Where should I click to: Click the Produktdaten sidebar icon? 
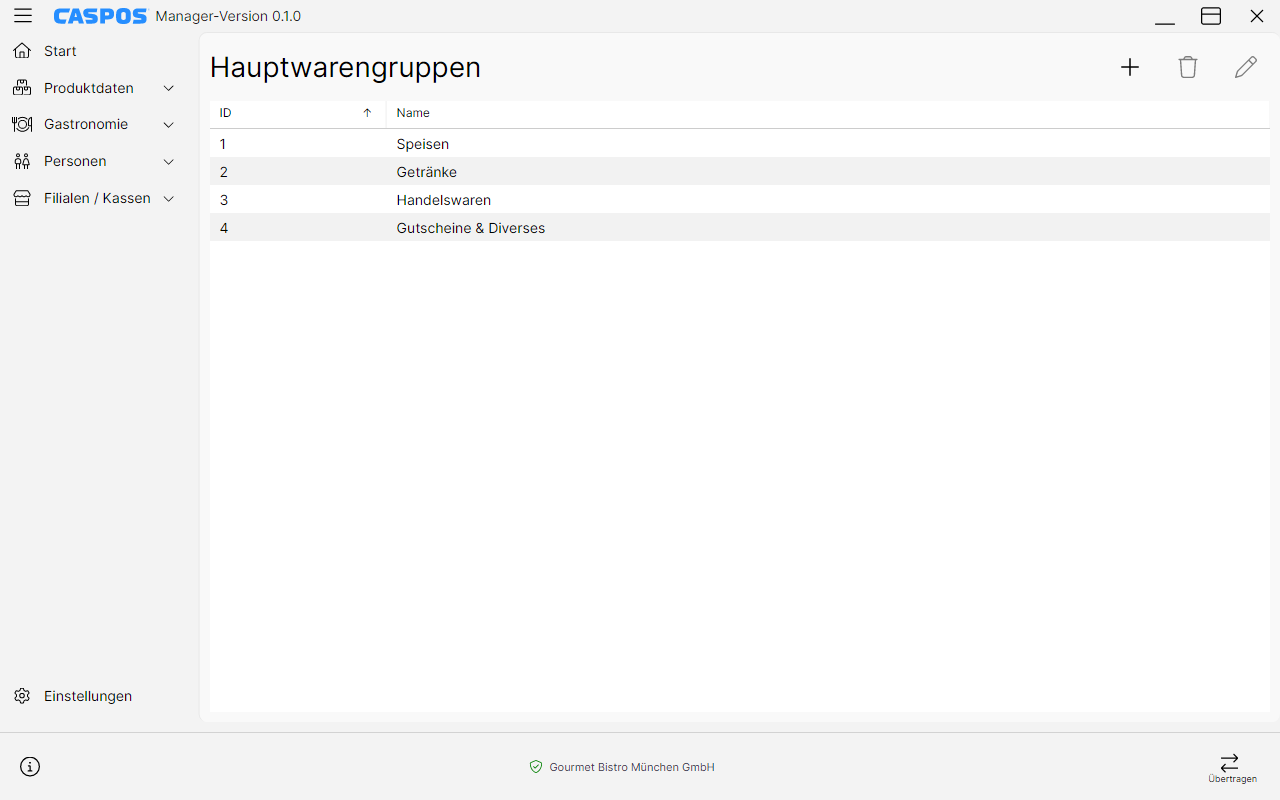coord(22,88)
